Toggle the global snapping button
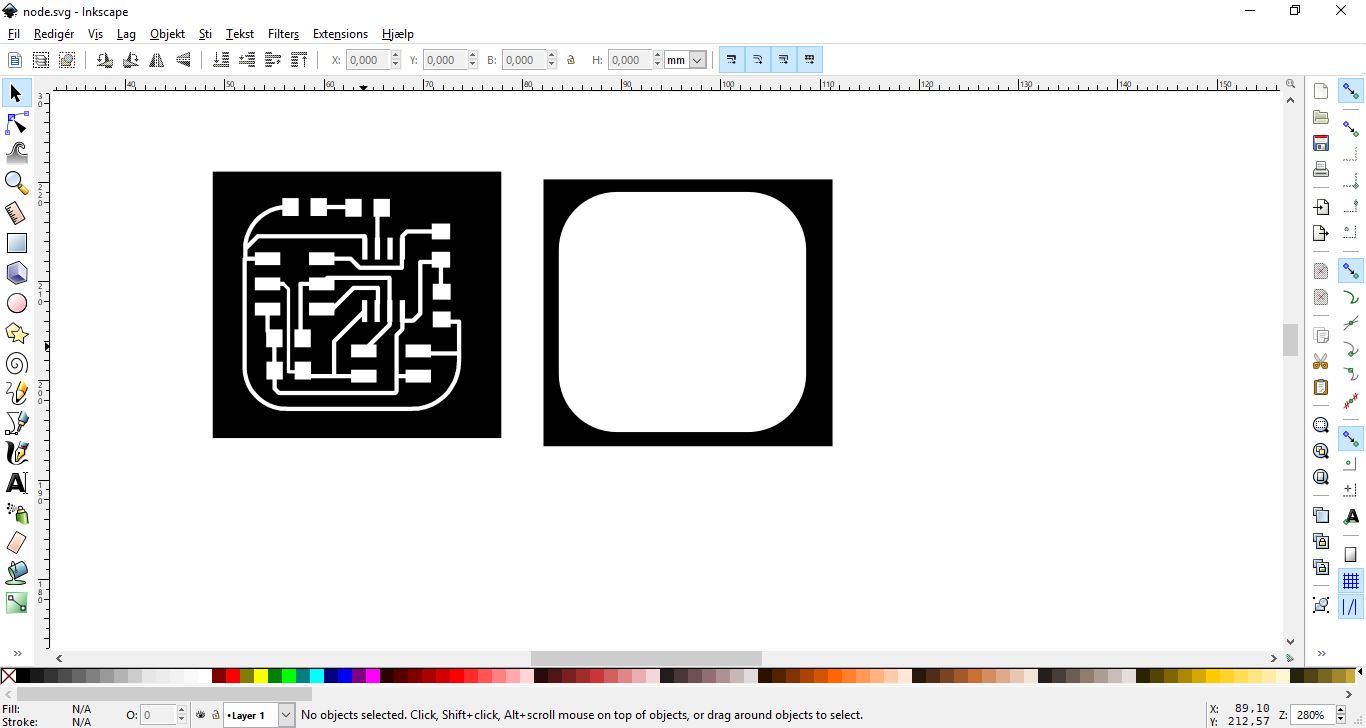Viewport: 1366px width, 728px height. 1351,91
